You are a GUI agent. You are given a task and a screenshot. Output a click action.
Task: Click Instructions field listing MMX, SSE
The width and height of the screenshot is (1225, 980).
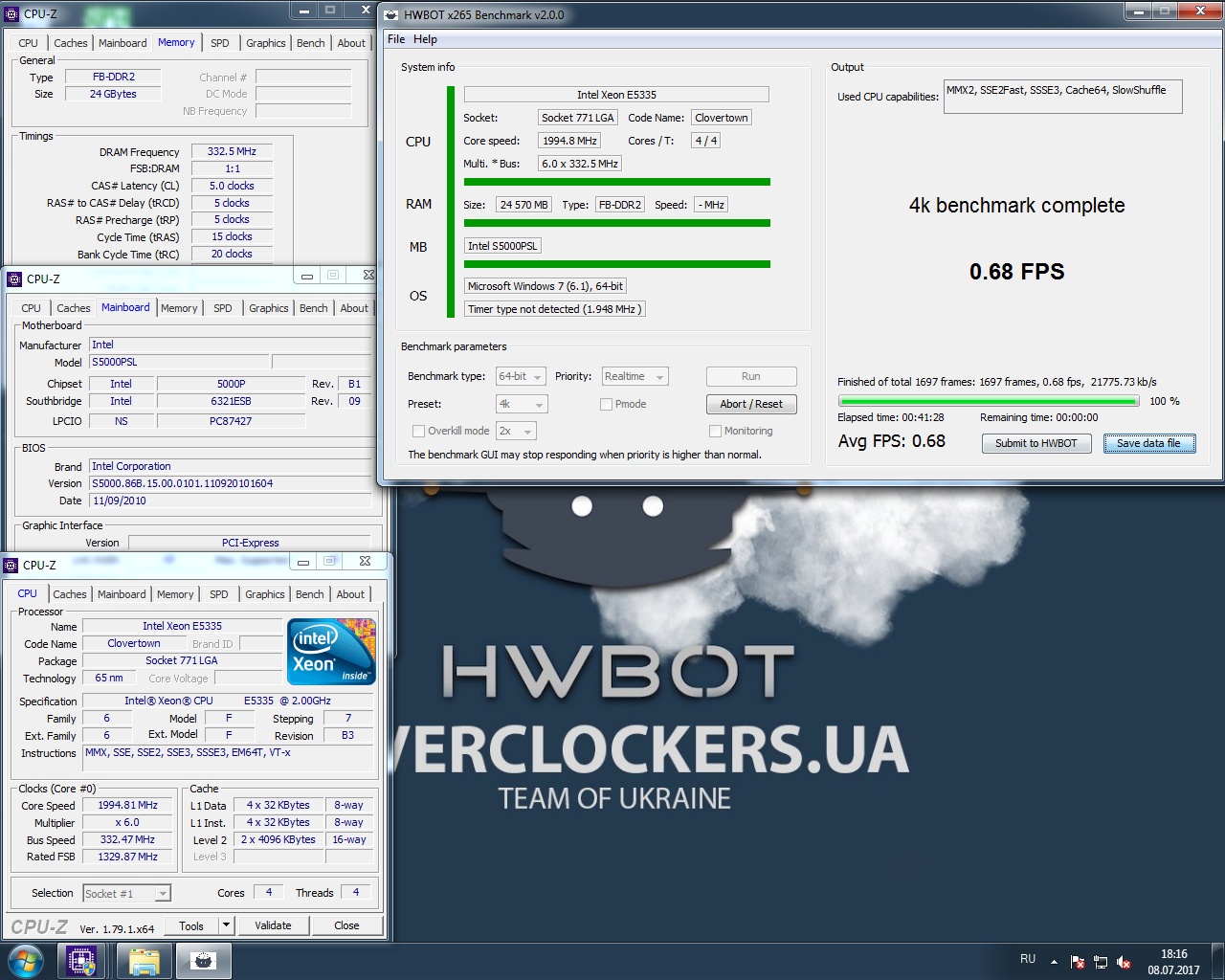pos(228,758)
